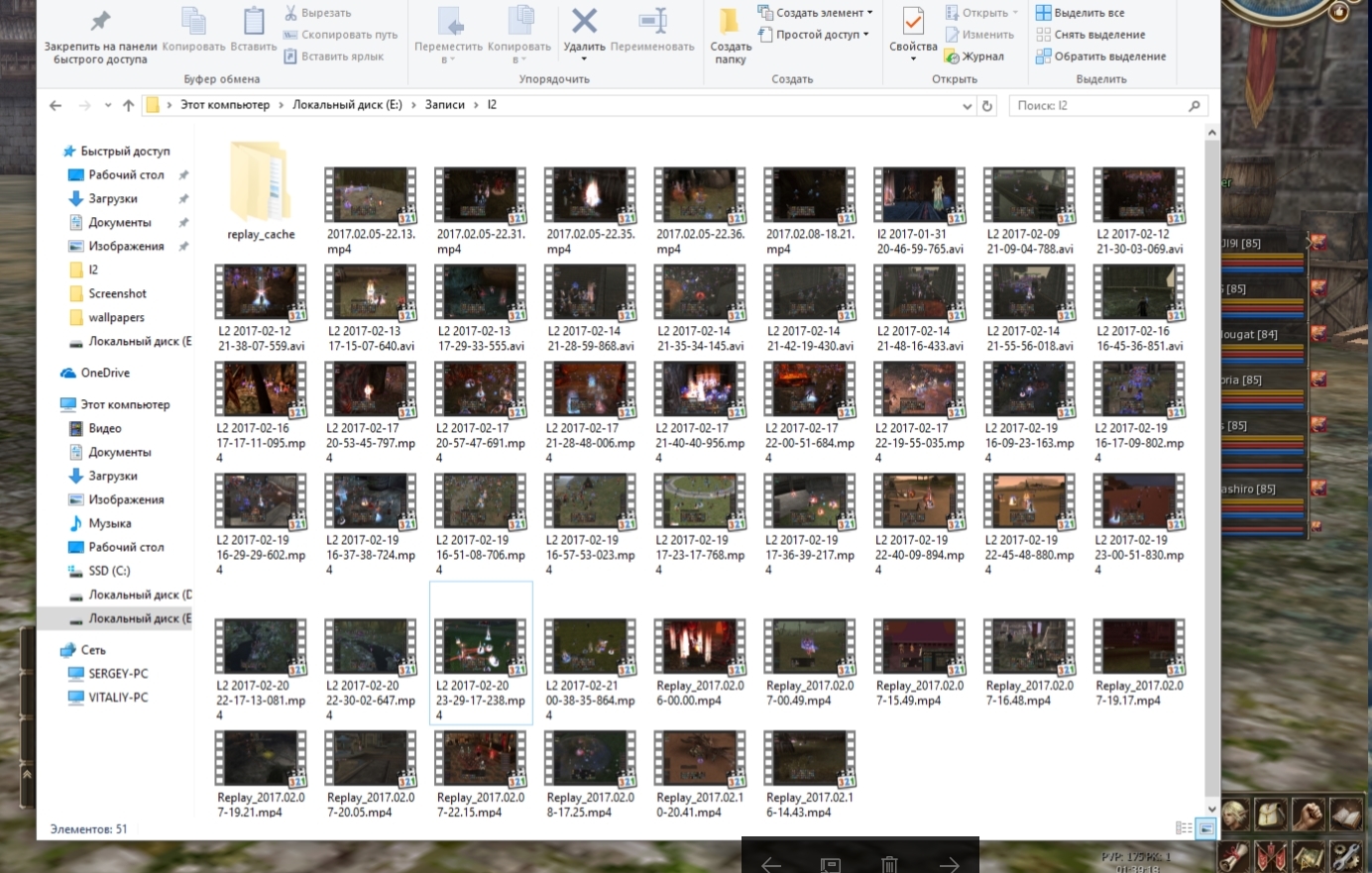
Task: Open the character elf-face icon in the game
Action: [x=1234, y=817]
